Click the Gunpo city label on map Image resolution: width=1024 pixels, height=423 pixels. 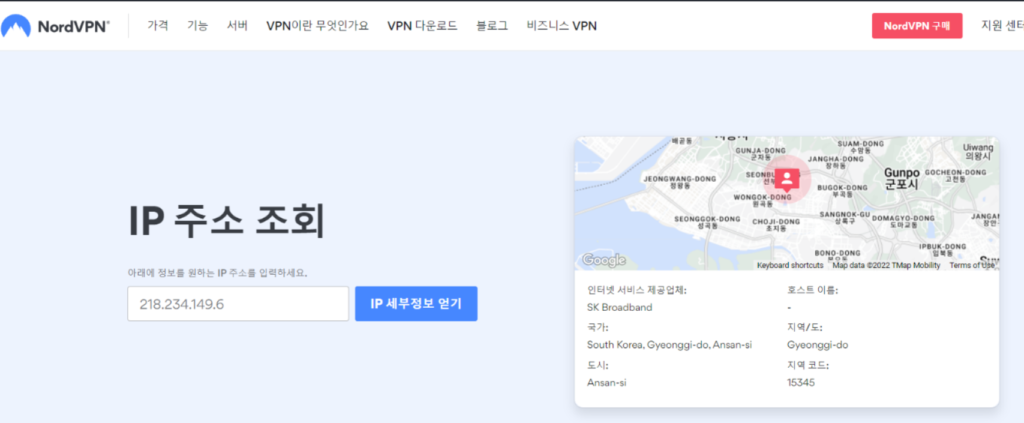point(902,178)
